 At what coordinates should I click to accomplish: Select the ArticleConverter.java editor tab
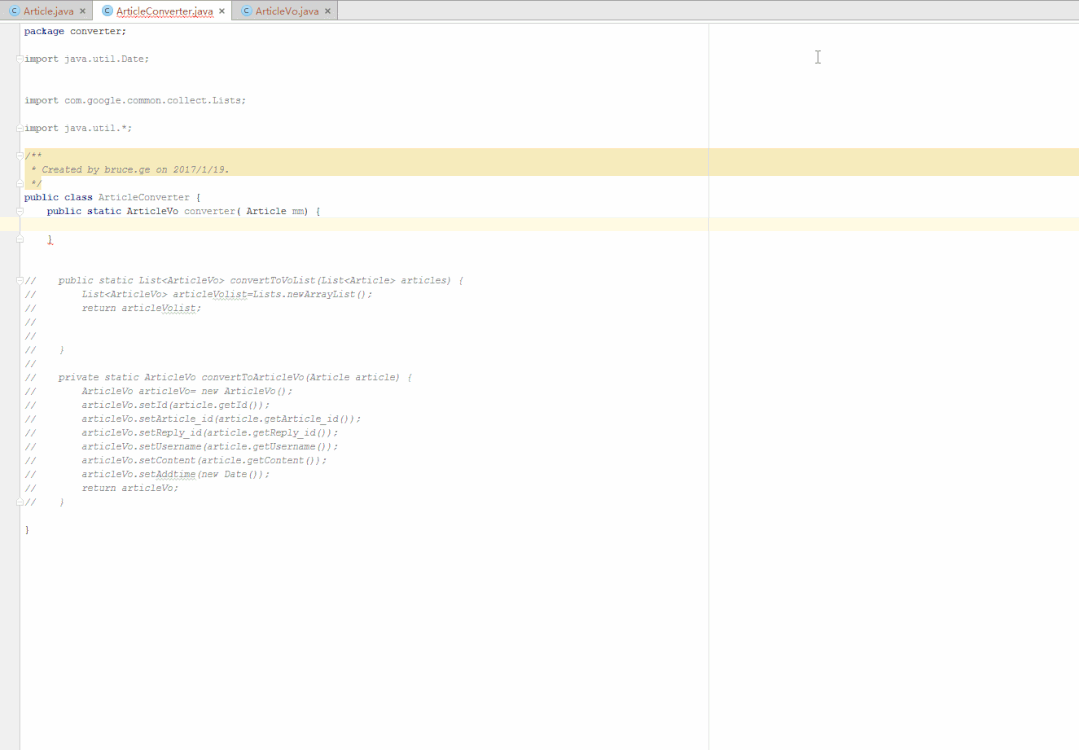[x=164, y=11]
